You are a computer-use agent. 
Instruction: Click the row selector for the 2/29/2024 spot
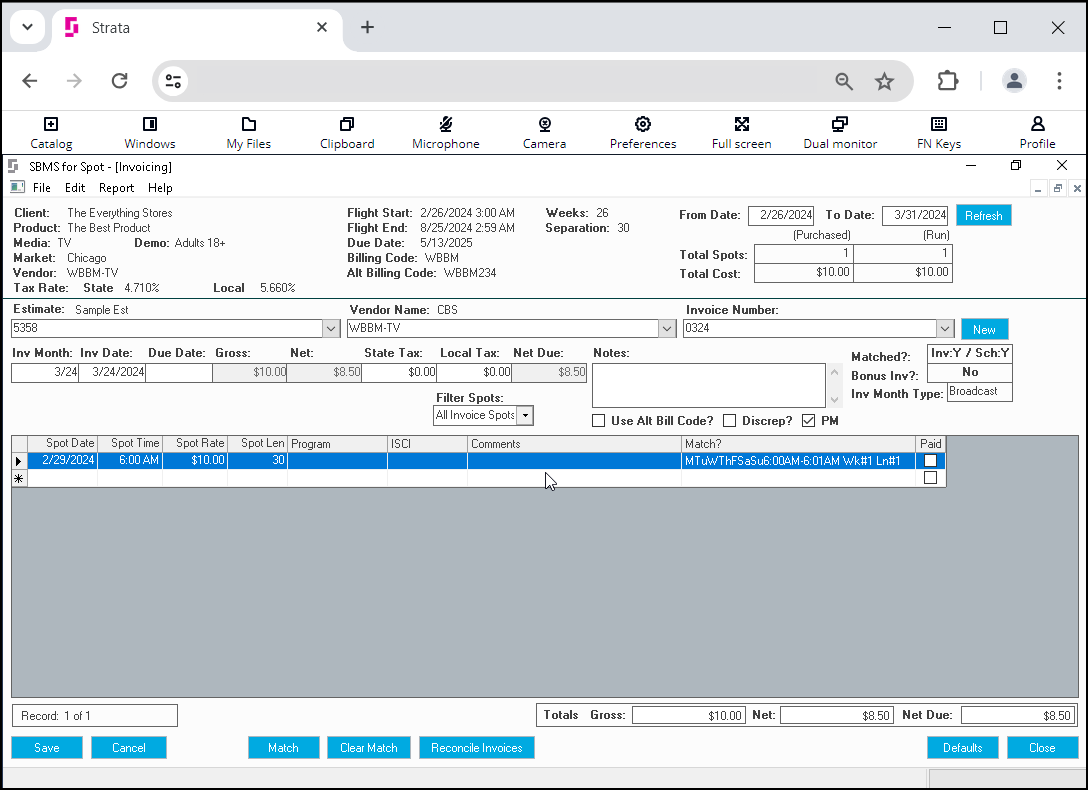[x=19, y=461]
